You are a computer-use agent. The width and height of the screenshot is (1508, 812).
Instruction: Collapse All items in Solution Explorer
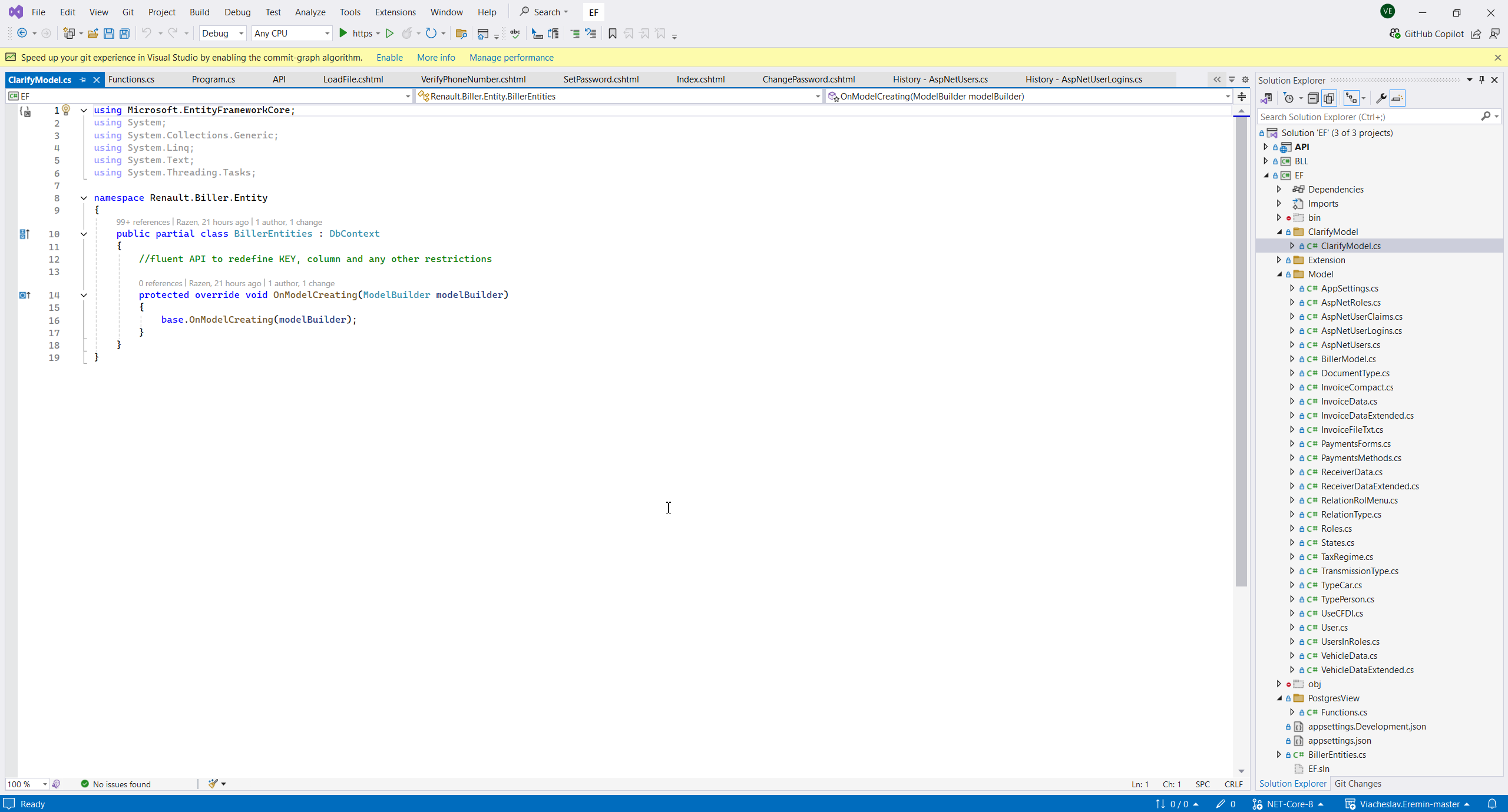click(x=1313, y=98)
